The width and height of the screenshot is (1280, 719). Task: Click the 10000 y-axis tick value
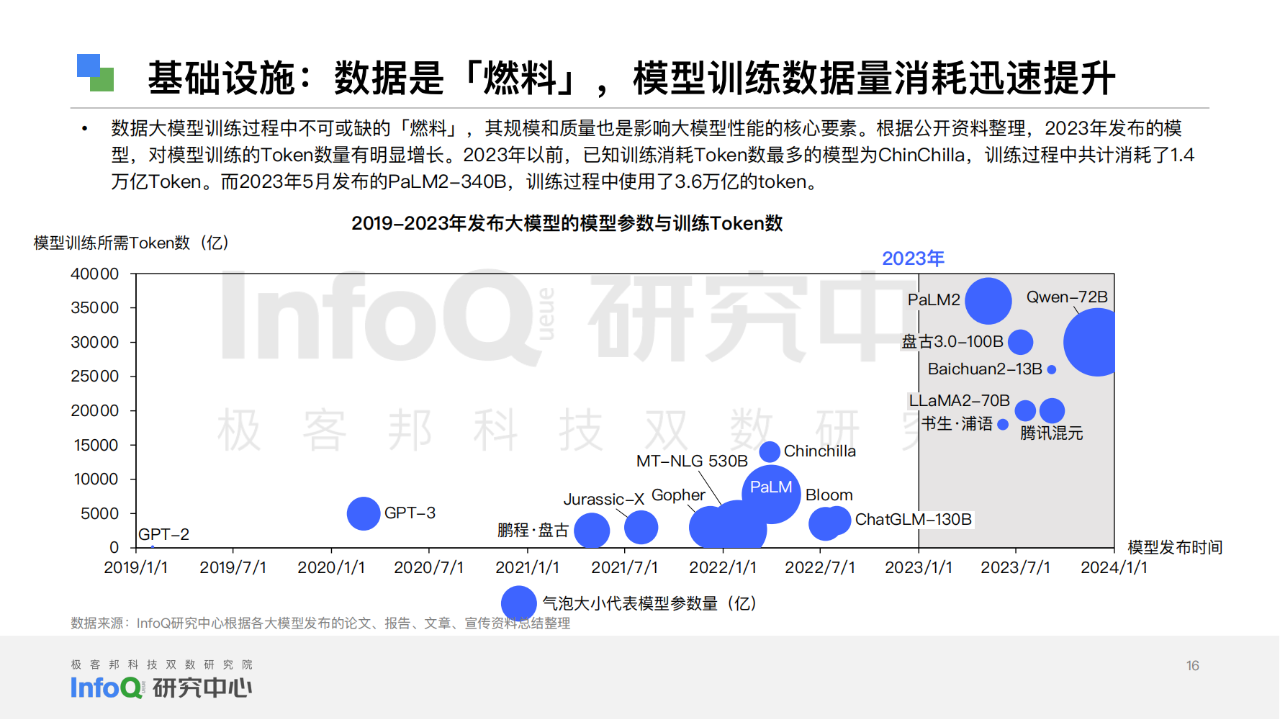(x=97, y=479)
